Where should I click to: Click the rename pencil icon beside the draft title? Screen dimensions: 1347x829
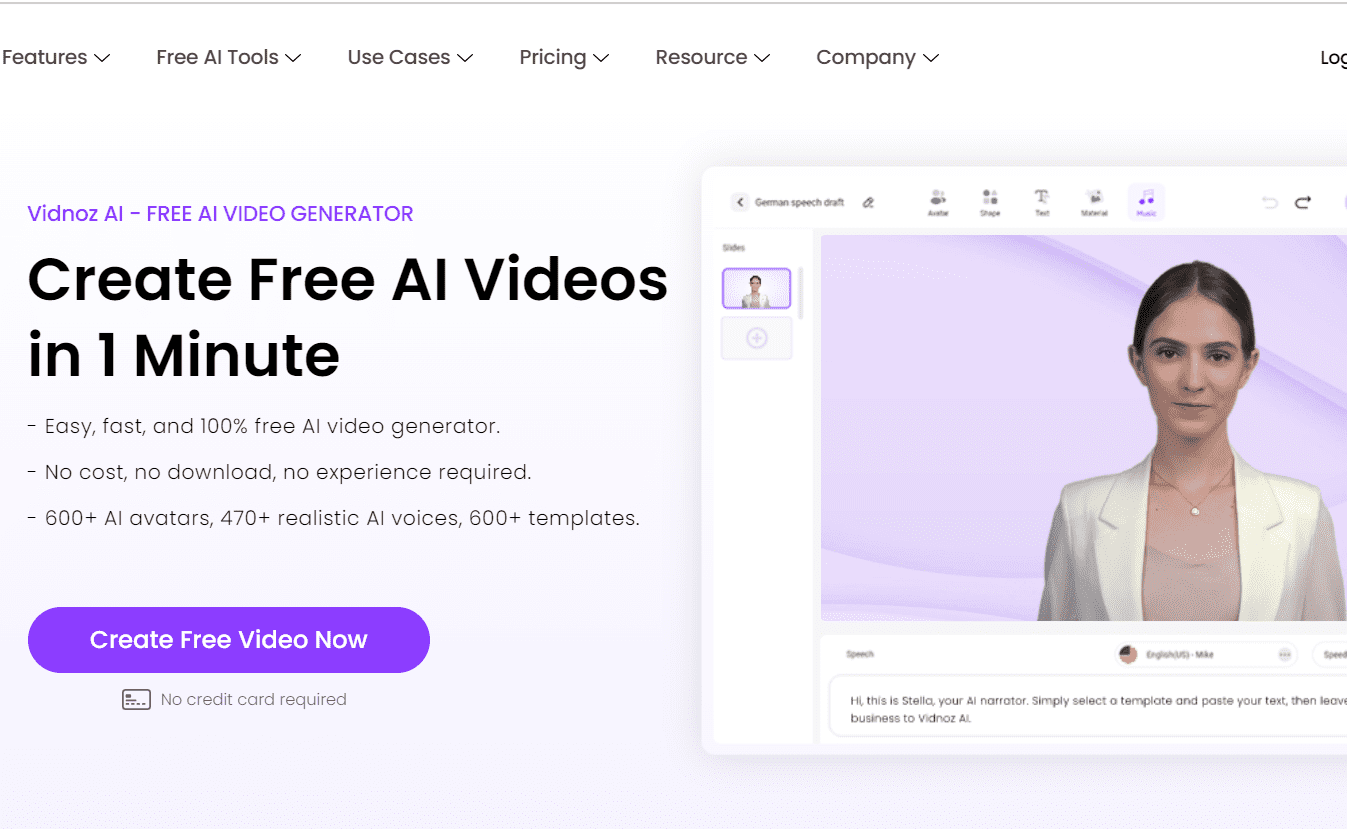pyautogui.click(x=868, y=202)
